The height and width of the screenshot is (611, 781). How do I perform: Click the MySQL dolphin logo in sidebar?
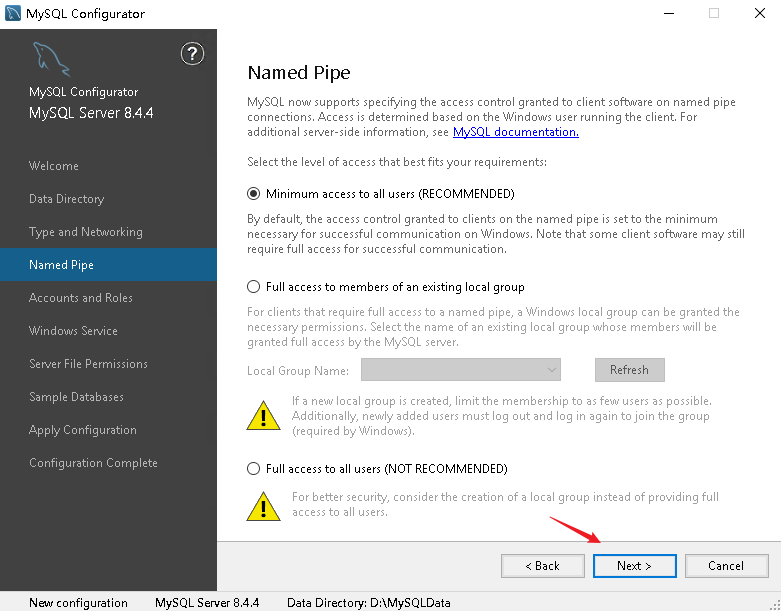(51, 59)
